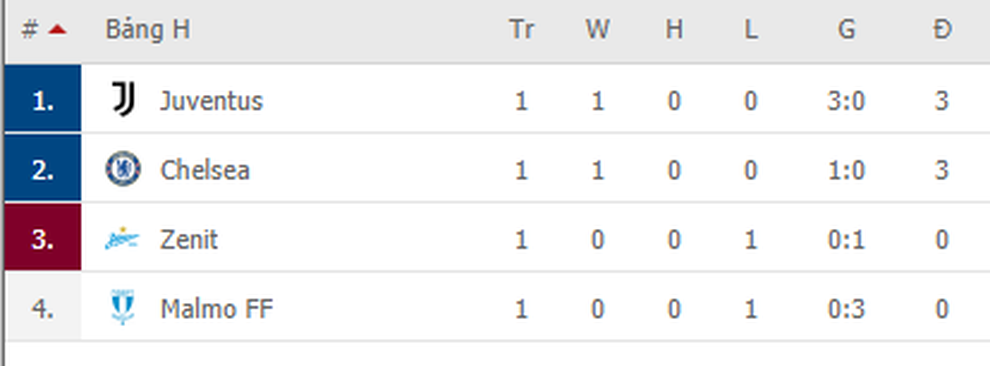990x366 pixels.
Task: Open the Chelsea team link
Action: (x=205, y=170)
